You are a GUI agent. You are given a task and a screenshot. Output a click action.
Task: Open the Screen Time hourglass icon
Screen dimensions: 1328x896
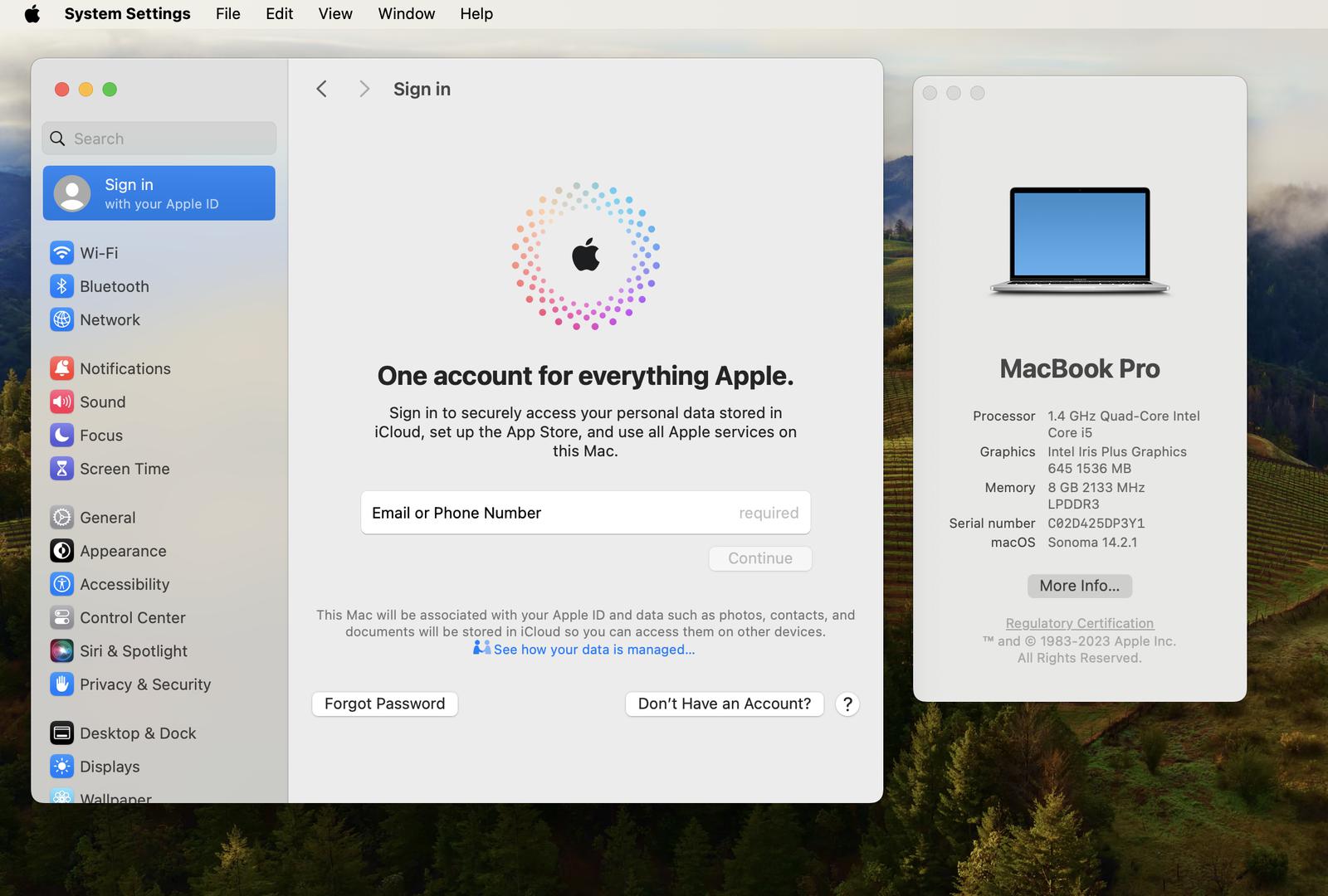[x=61, y=469]
